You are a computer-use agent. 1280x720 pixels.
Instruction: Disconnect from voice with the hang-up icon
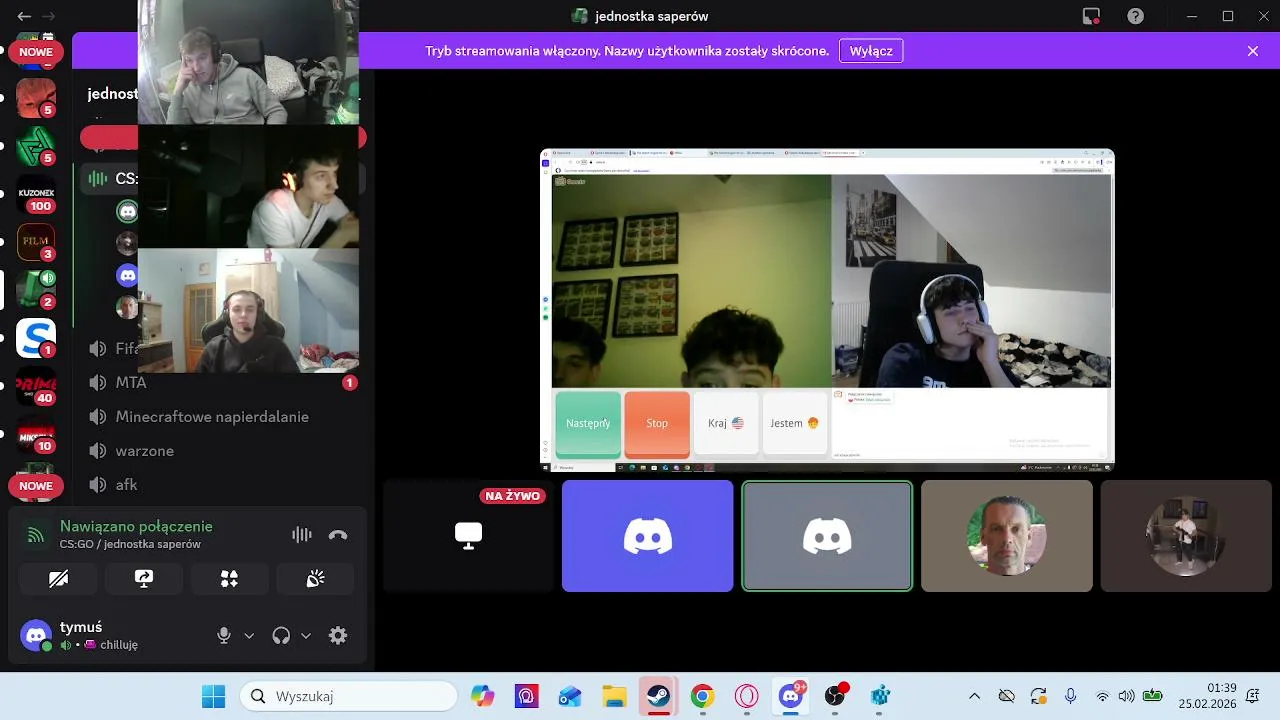338,535
